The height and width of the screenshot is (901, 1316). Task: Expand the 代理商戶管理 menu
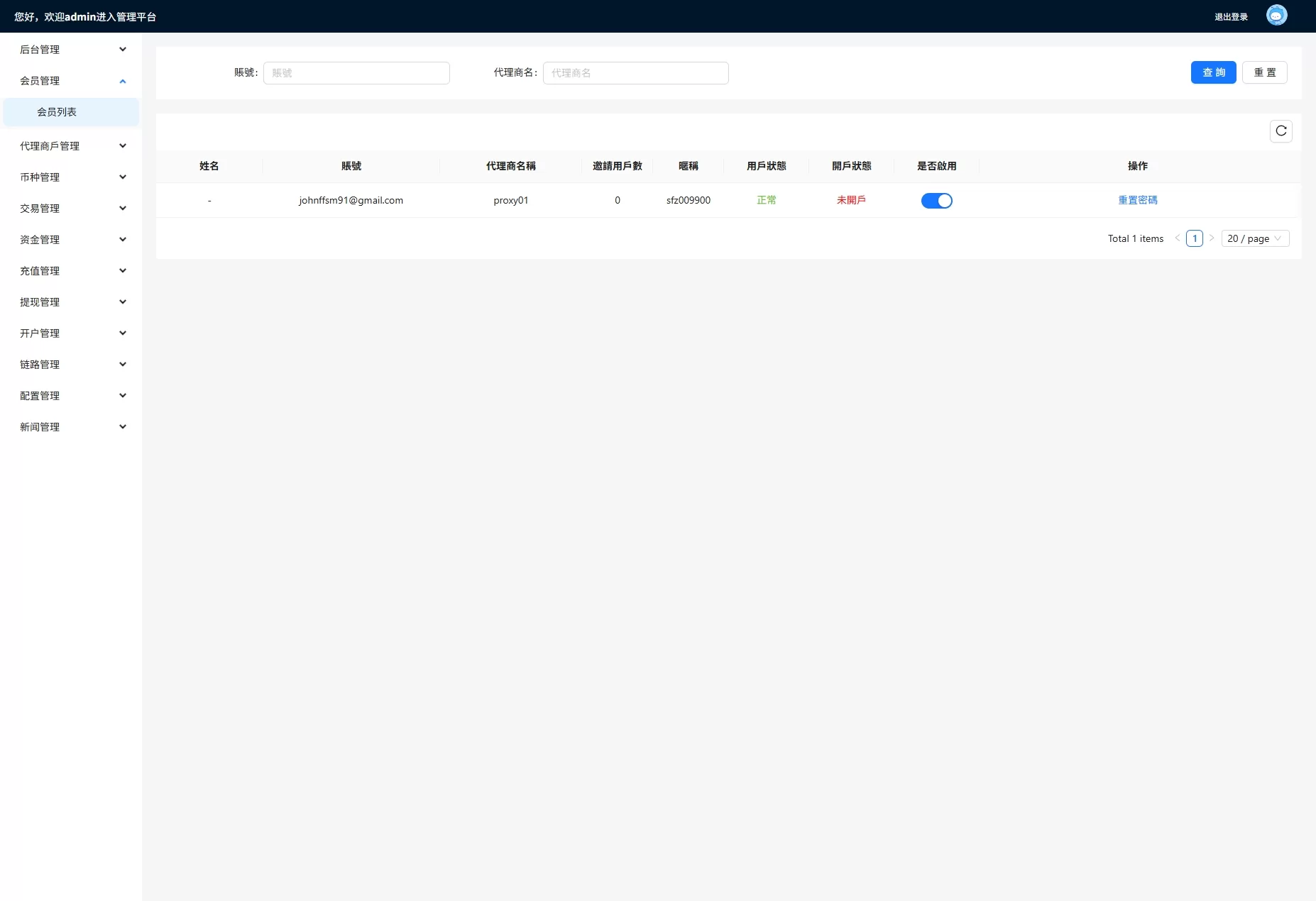[71, 146]
